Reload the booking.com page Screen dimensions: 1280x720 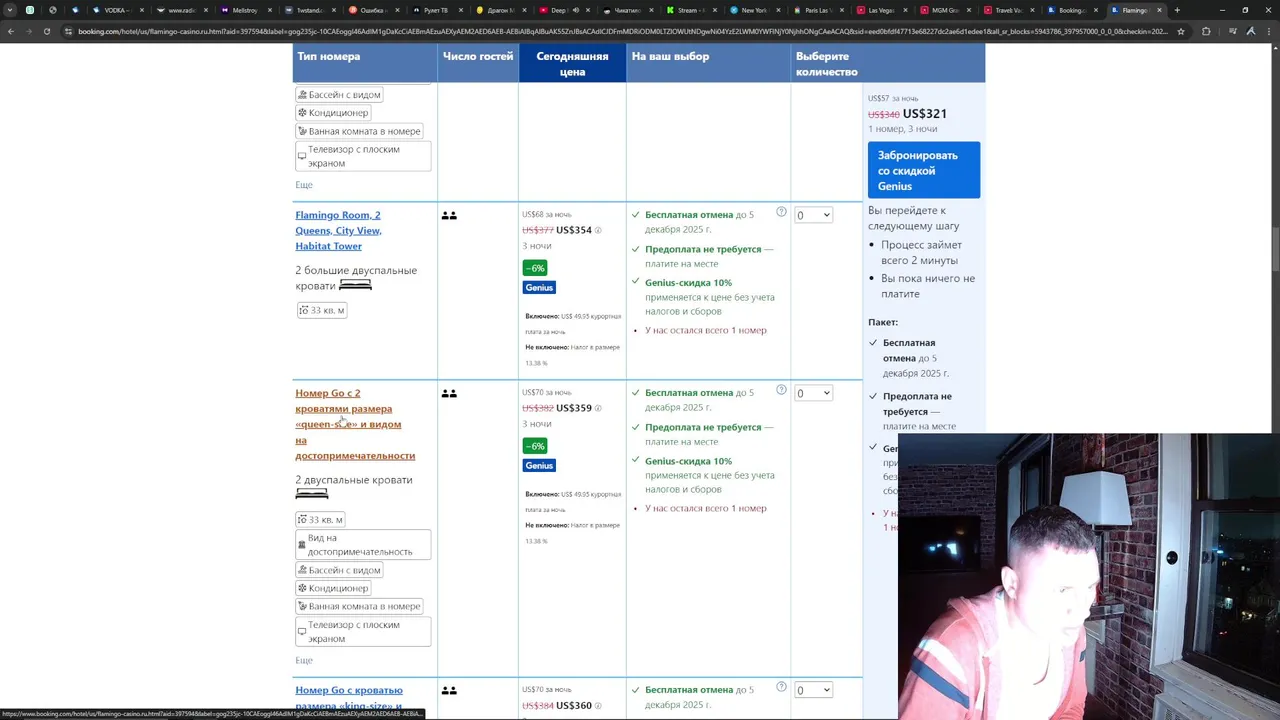[x=47, y=31]
